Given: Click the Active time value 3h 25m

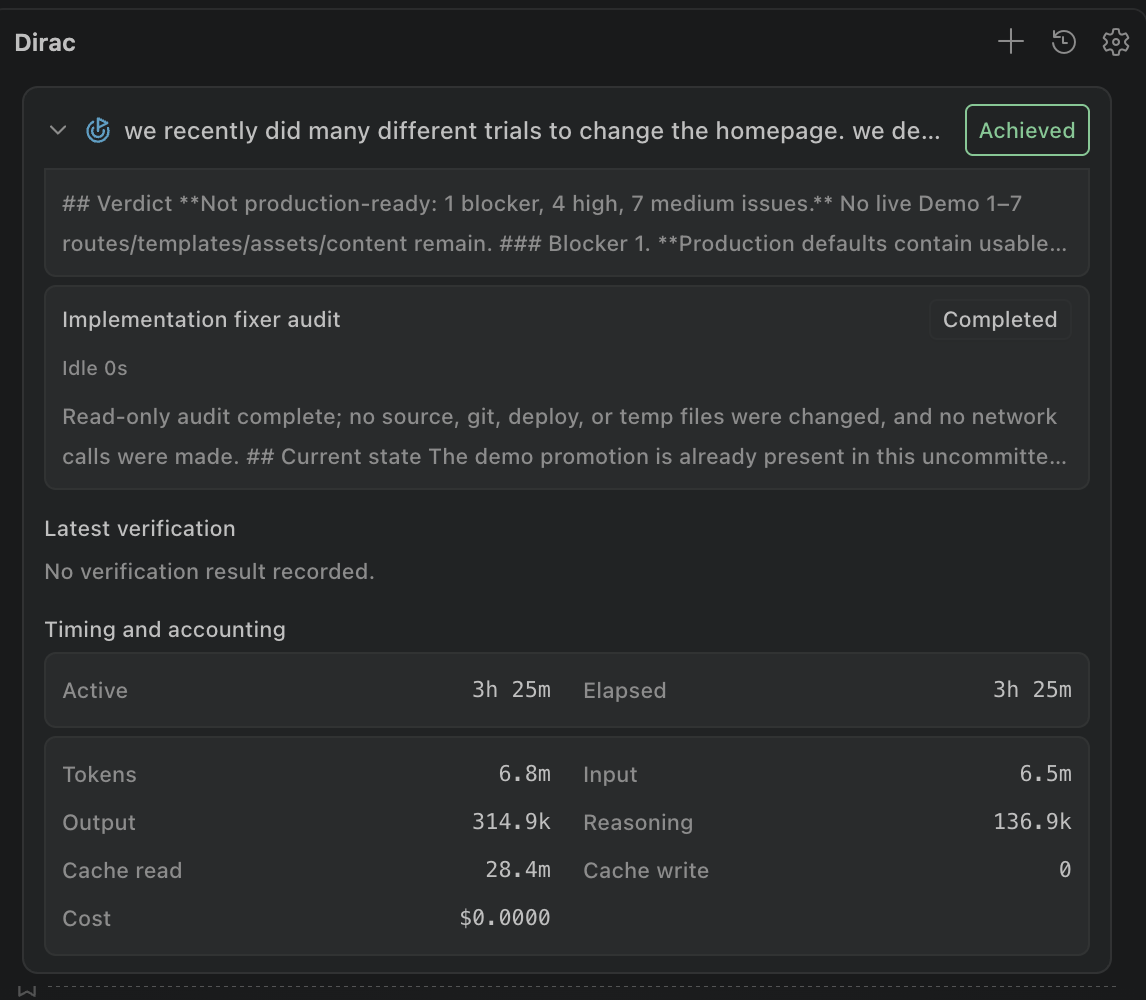Looking at the screenshot, I should [511, 690].
